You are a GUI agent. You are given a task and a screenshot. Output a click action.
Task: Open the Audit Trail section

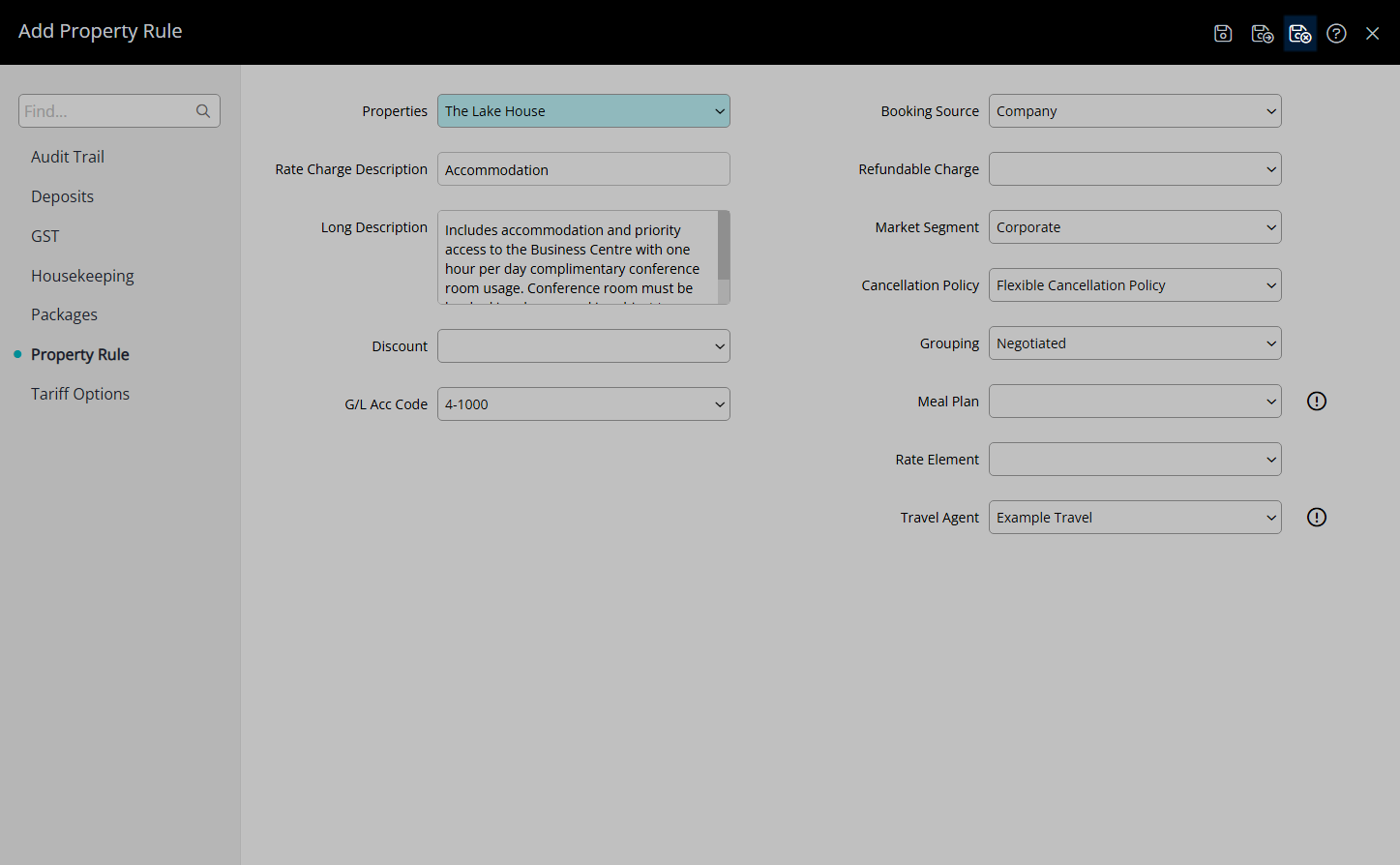coord(68,157)
